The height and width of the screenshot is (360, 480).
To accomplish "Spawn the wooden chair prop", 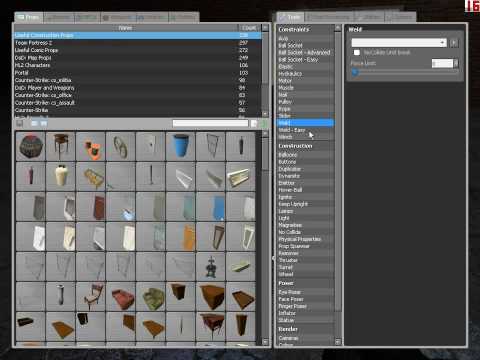I will [91, 296].
